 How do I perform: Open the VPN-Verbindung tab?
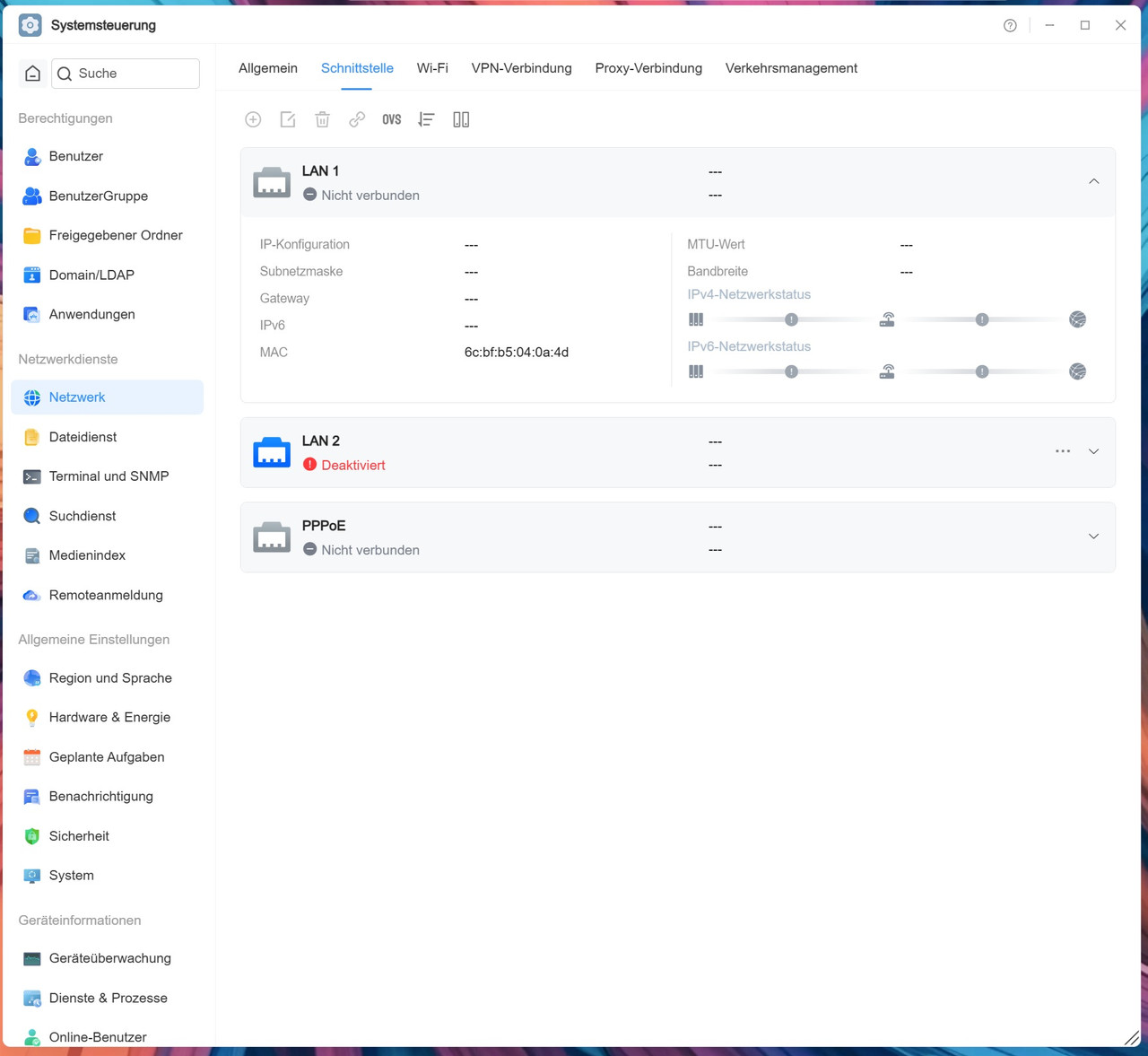point(522,68)
